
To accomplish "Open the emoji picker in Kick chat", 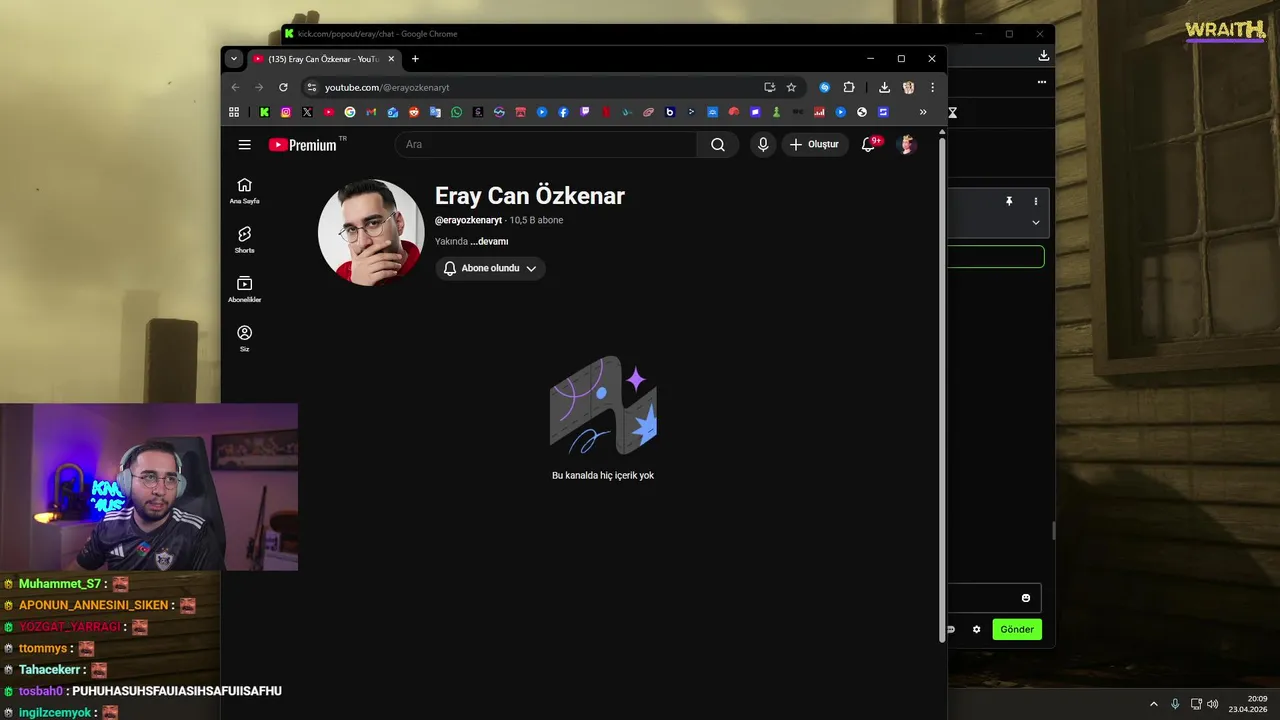I will pos(1025,598).
